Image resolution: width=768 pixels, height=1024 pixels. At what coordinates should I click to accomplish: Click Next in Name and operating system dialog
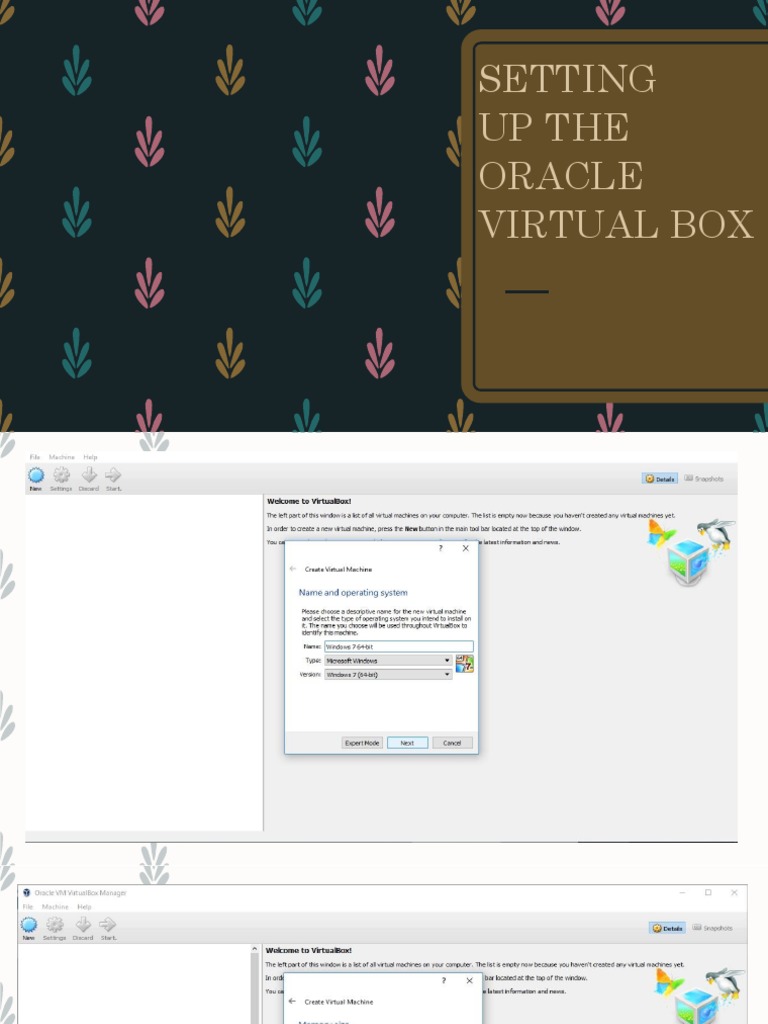[x=408, y=743]
